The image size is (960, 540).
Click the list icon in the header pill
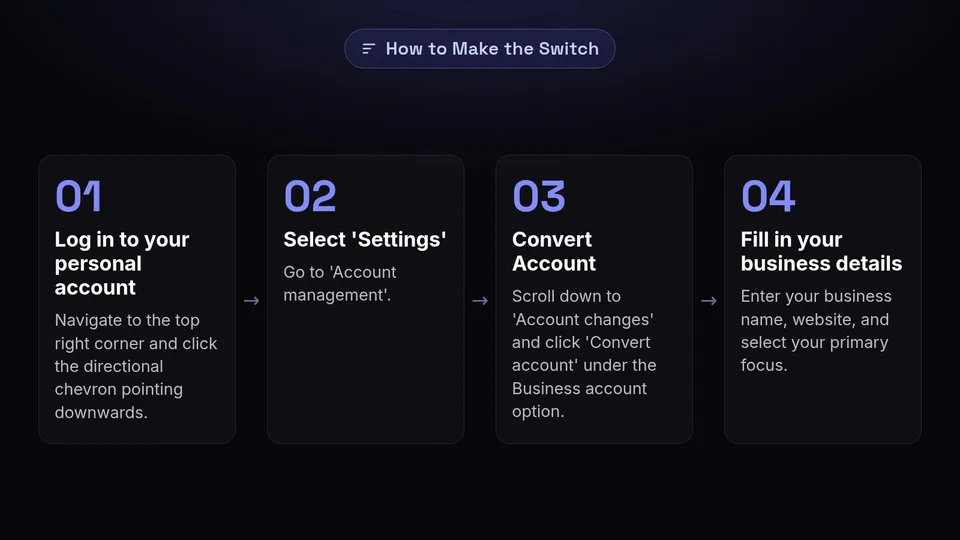click(368, 48)
